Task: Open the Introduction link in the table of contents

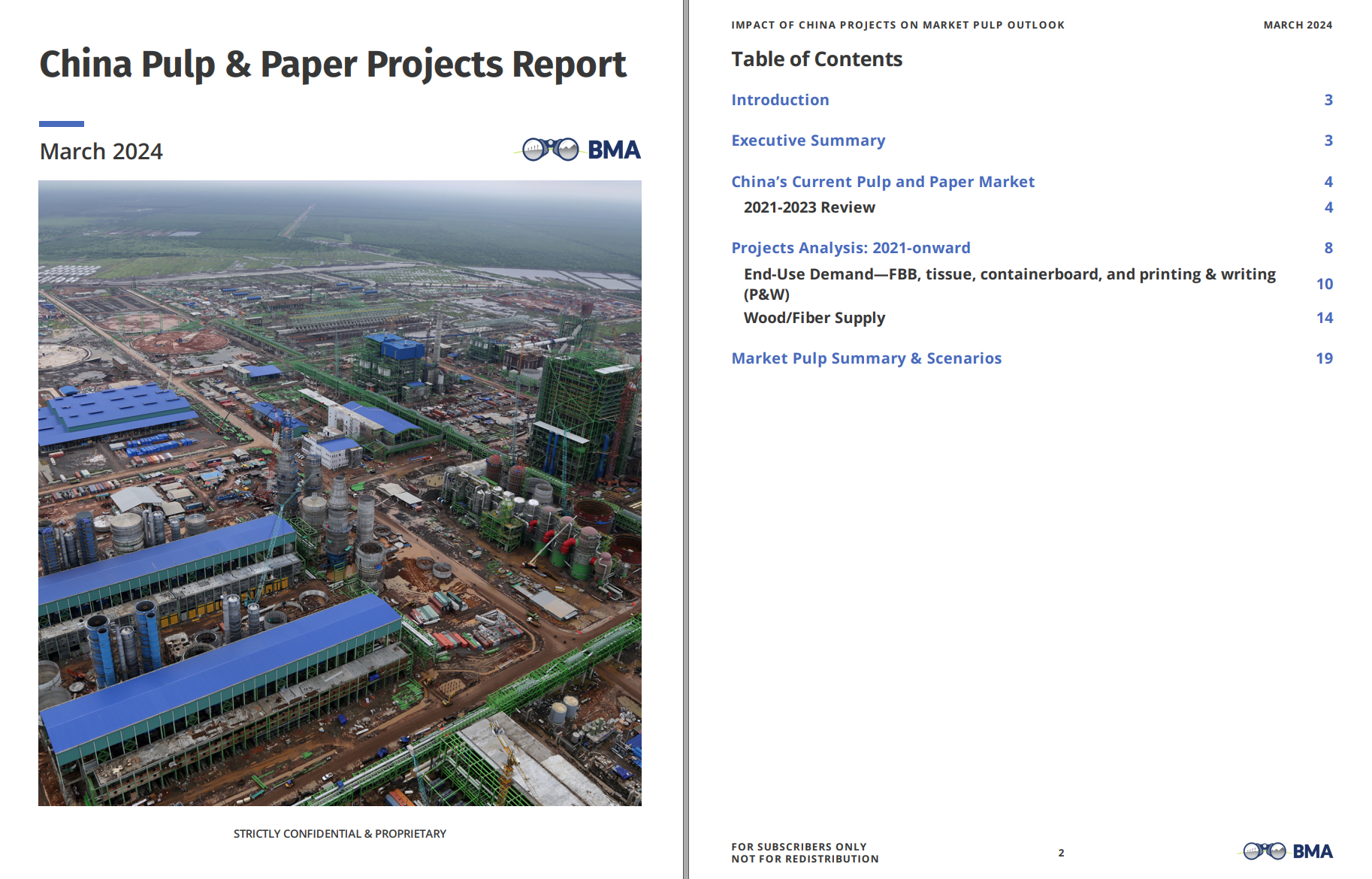Action: pos(780,100)
